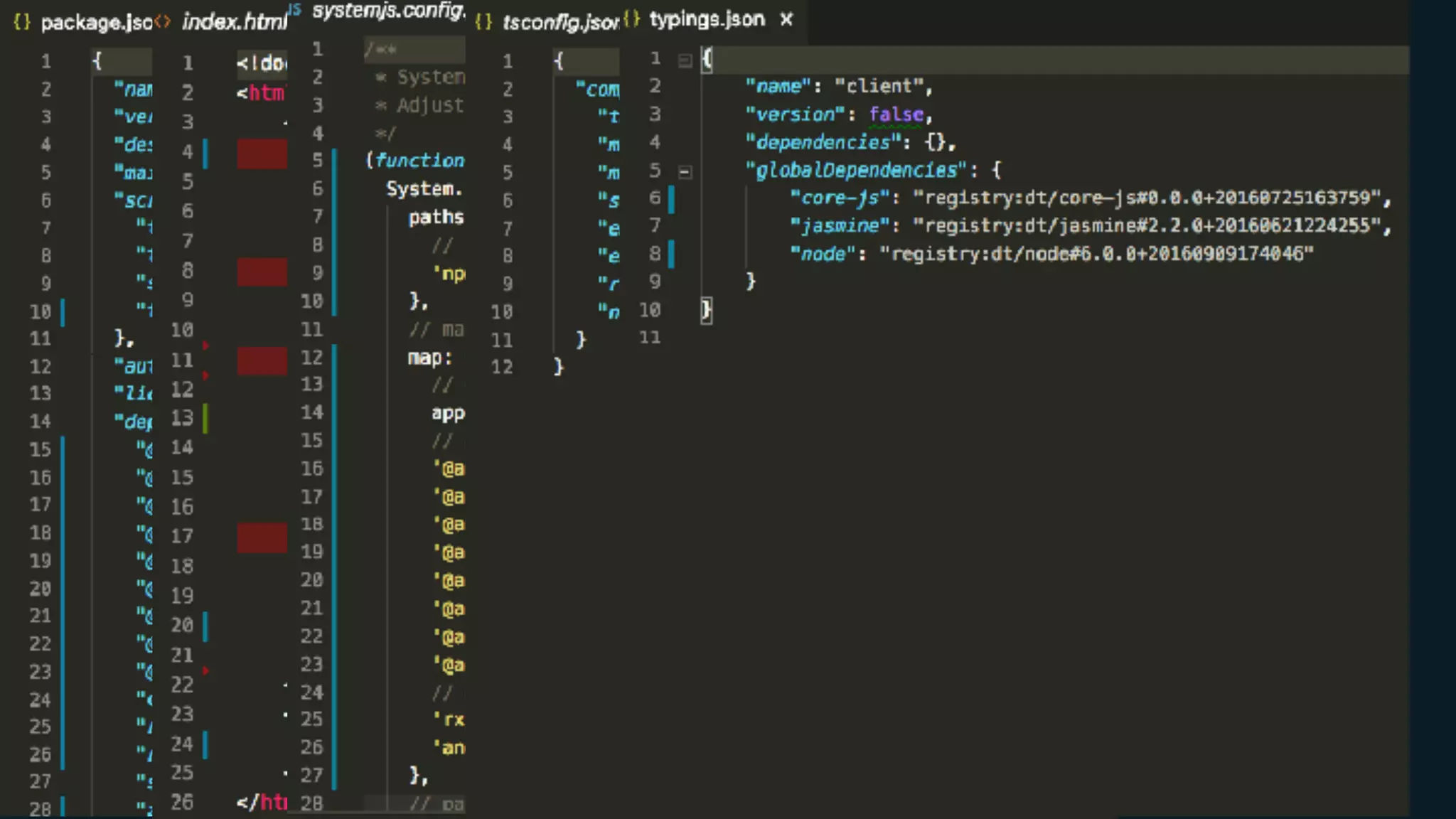Image resolution: width=1456 pixels, height=819 pixels.
Task: Collapse the globalDependencies fold on line 5
Action: click(x=685, y=171)
